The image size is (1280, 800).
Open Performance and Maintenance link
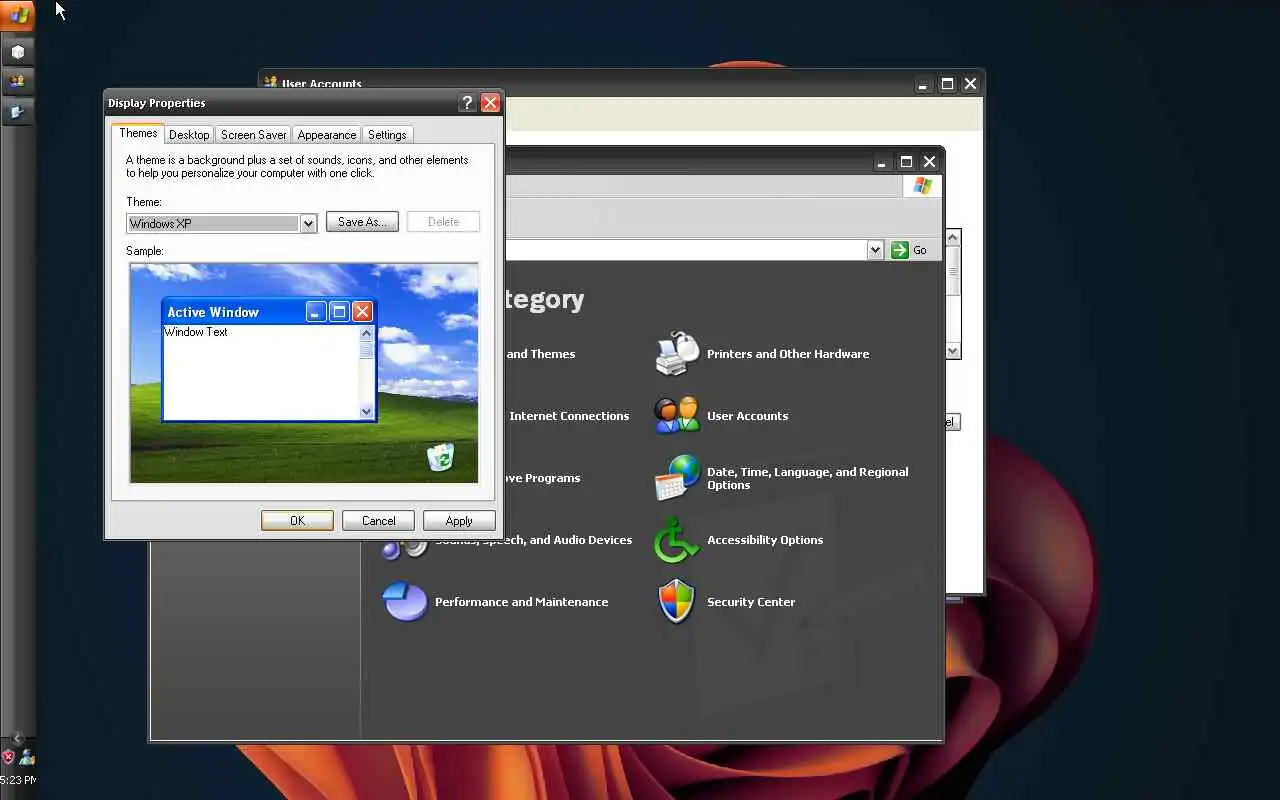521,602
